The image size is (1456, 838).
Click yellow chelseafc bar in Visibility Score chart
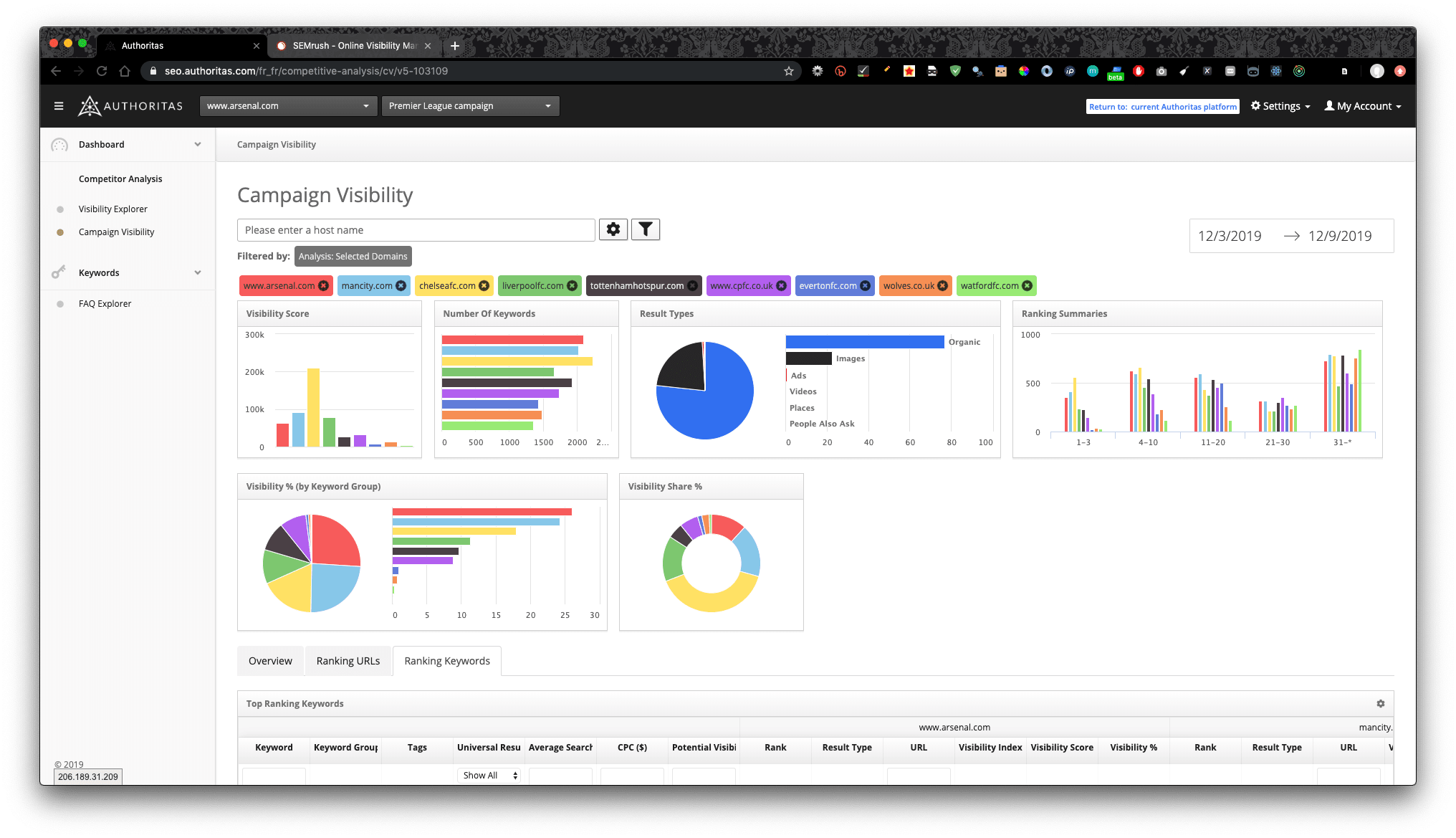coord(313,408)
